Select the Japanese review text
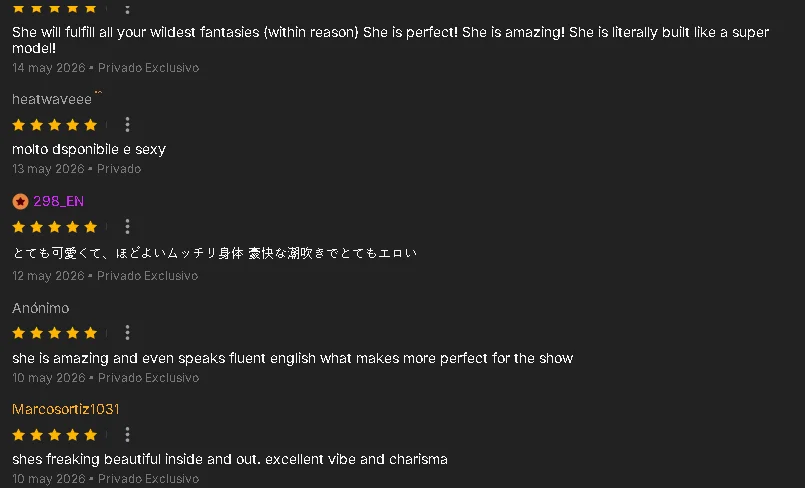805x488 pixels. click(215, 253)
